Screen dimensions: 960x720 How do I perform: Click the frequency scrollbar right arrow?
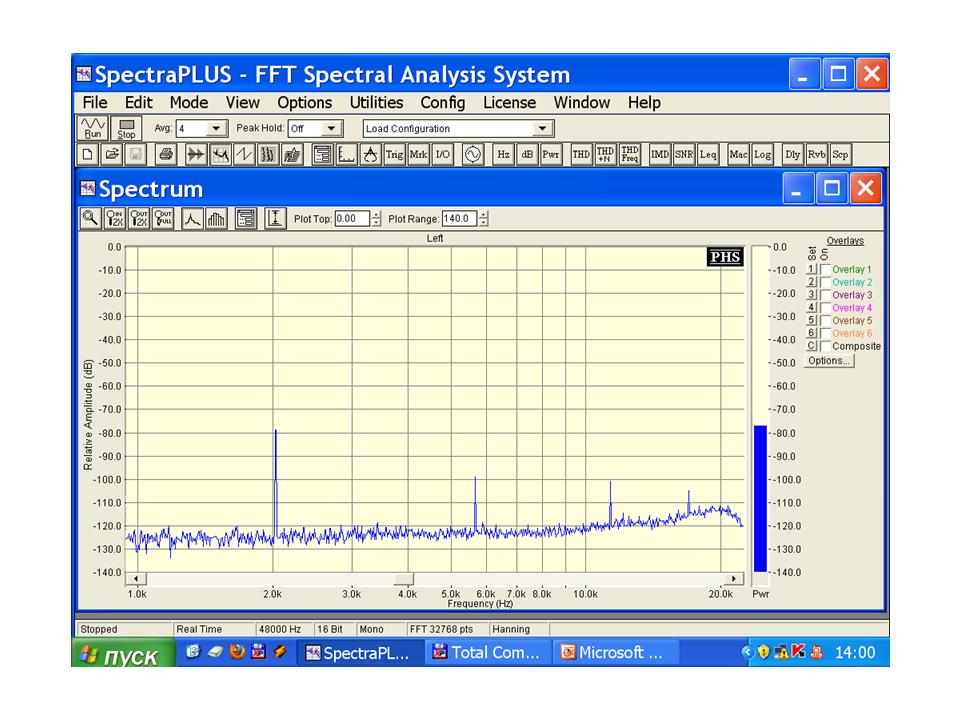[733, 579]
